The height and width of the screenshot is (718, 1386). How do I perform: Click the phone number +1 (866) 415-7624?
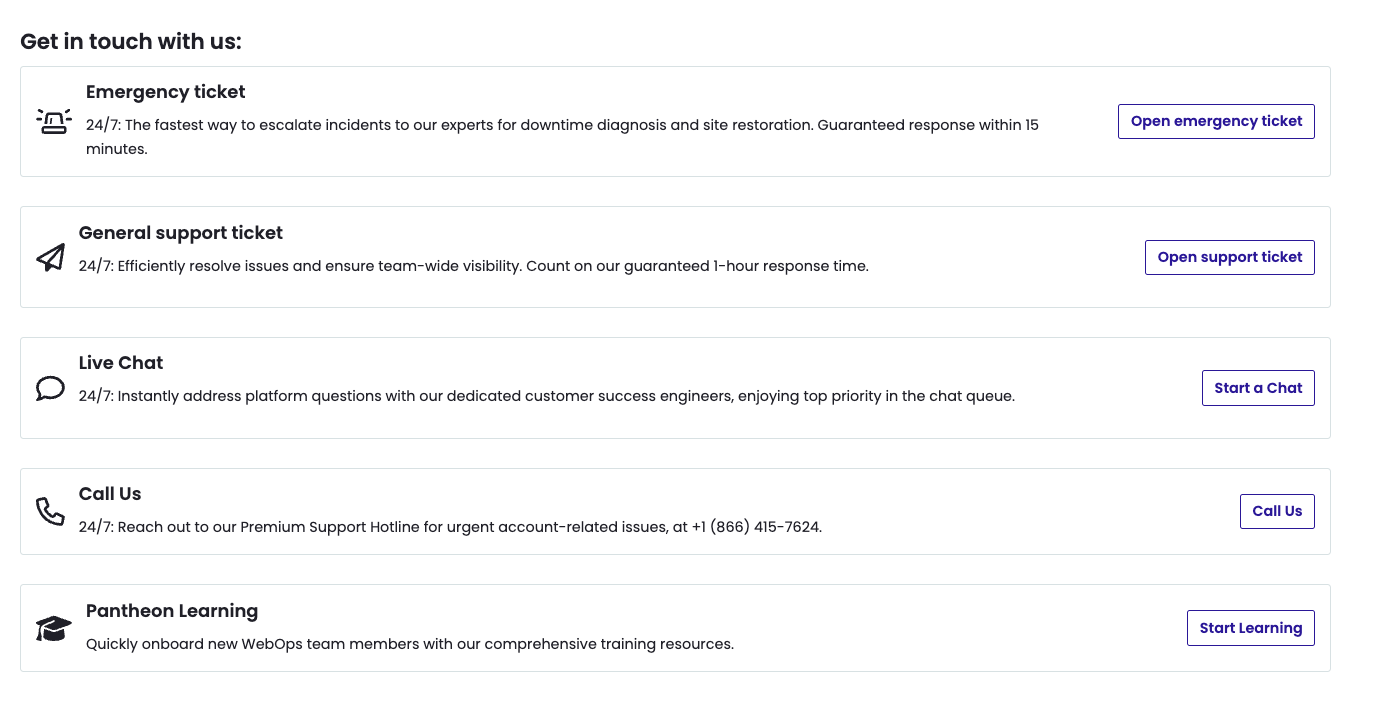[755, 527]
